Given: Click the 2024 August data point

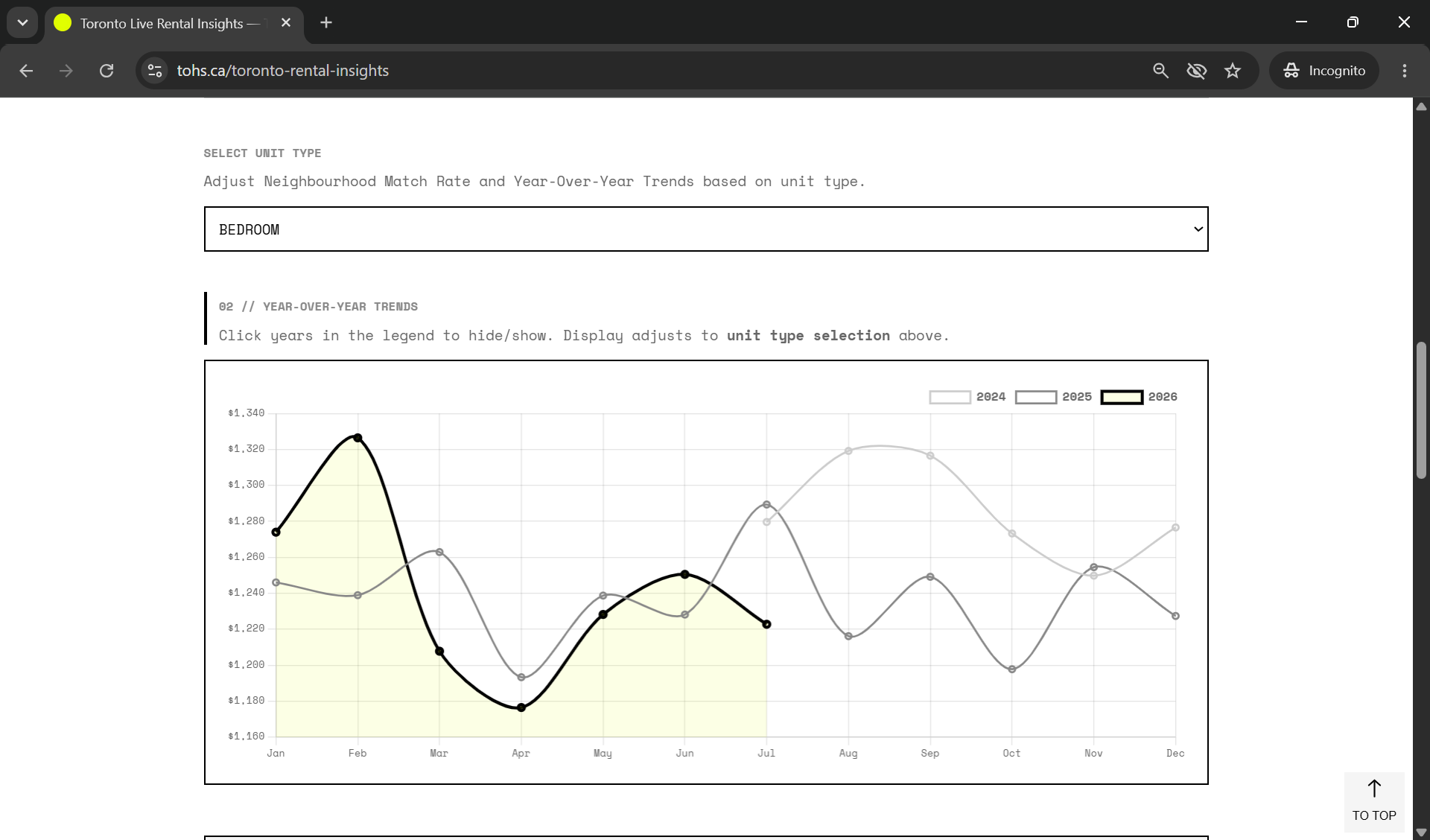Looking at the screenshot, I should click(x=848, y=451).
